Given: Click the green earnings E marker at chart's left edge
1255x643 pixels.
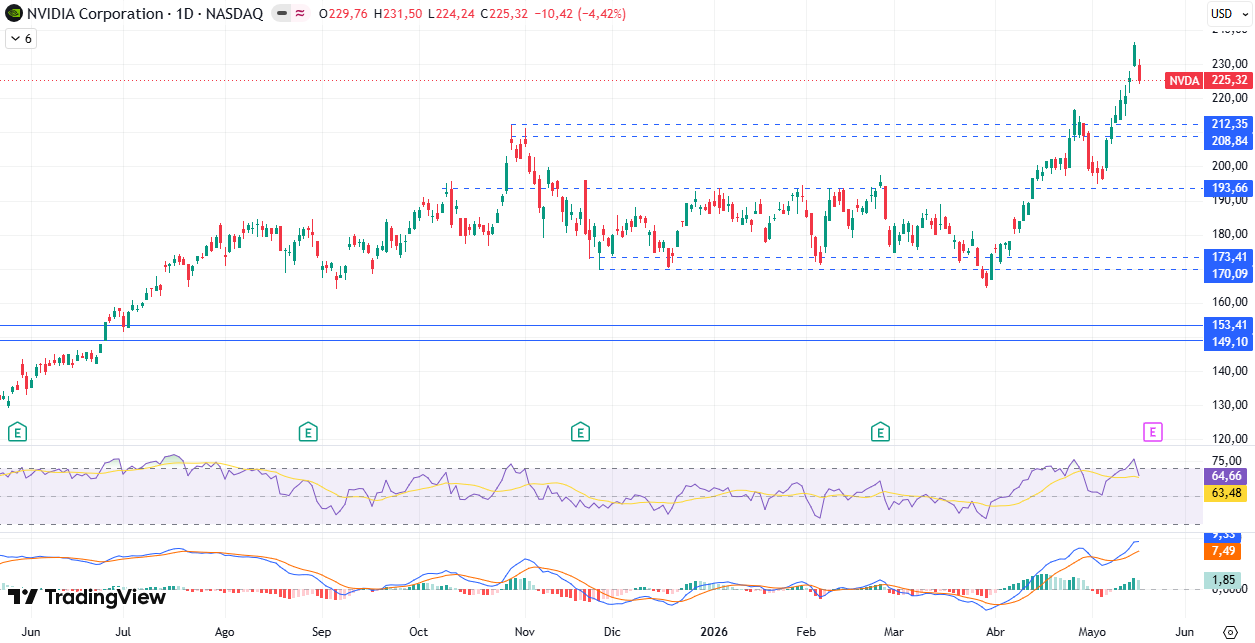Looking at the screenshot, I should pos(17,432).
